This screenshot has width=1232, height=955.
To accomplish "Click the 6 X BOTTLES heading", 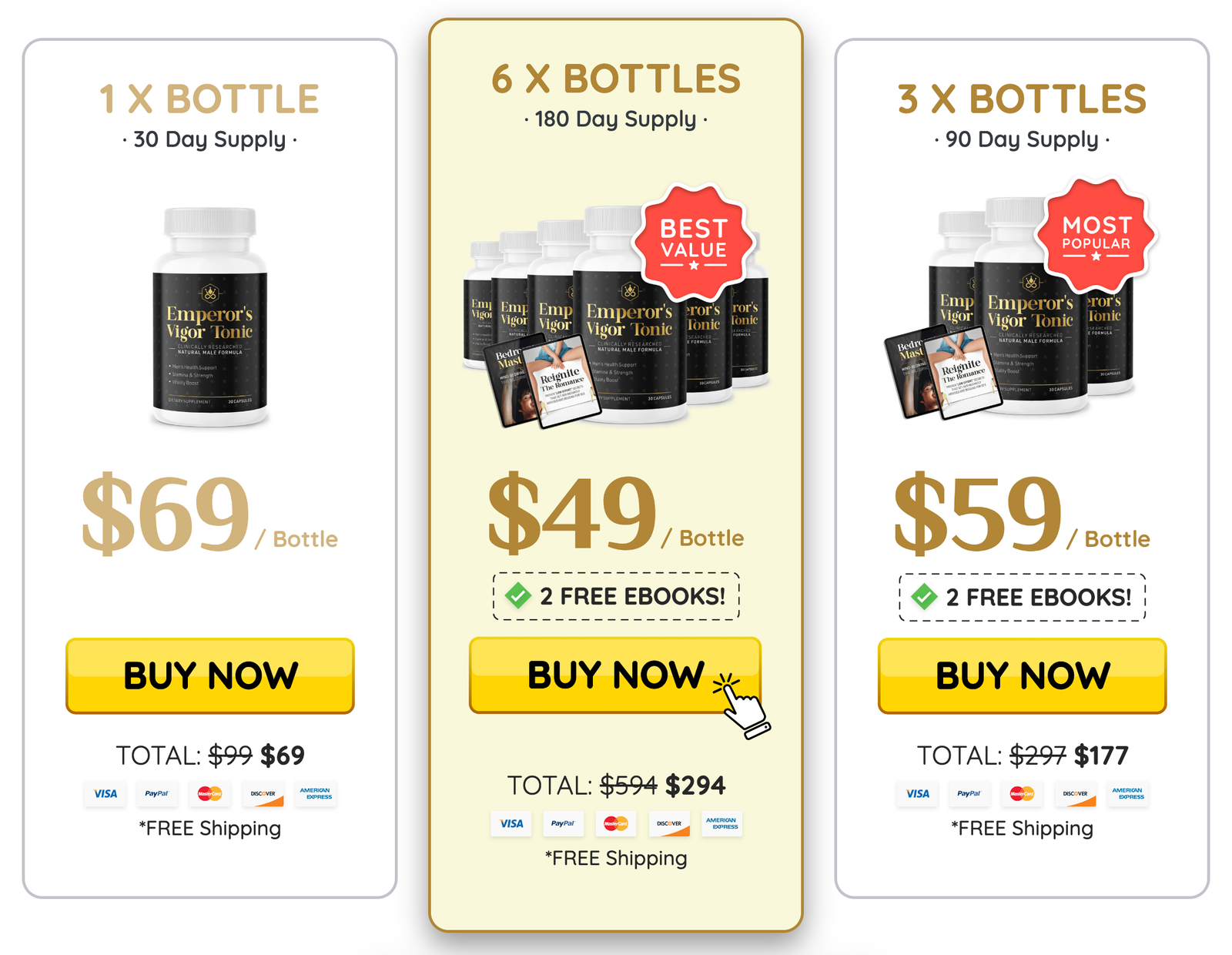I will [616, 79].
